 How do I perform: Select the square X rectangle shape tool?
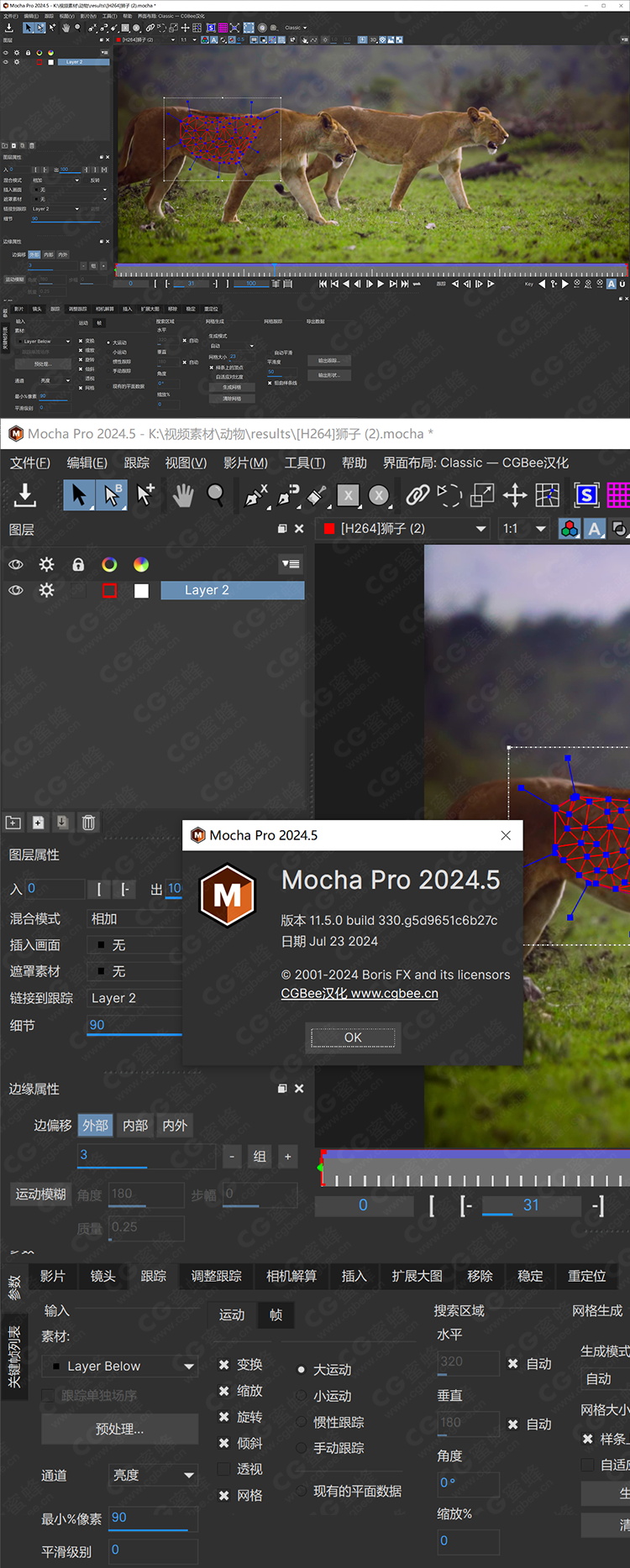pyautogui.click(x=348, y=495)
